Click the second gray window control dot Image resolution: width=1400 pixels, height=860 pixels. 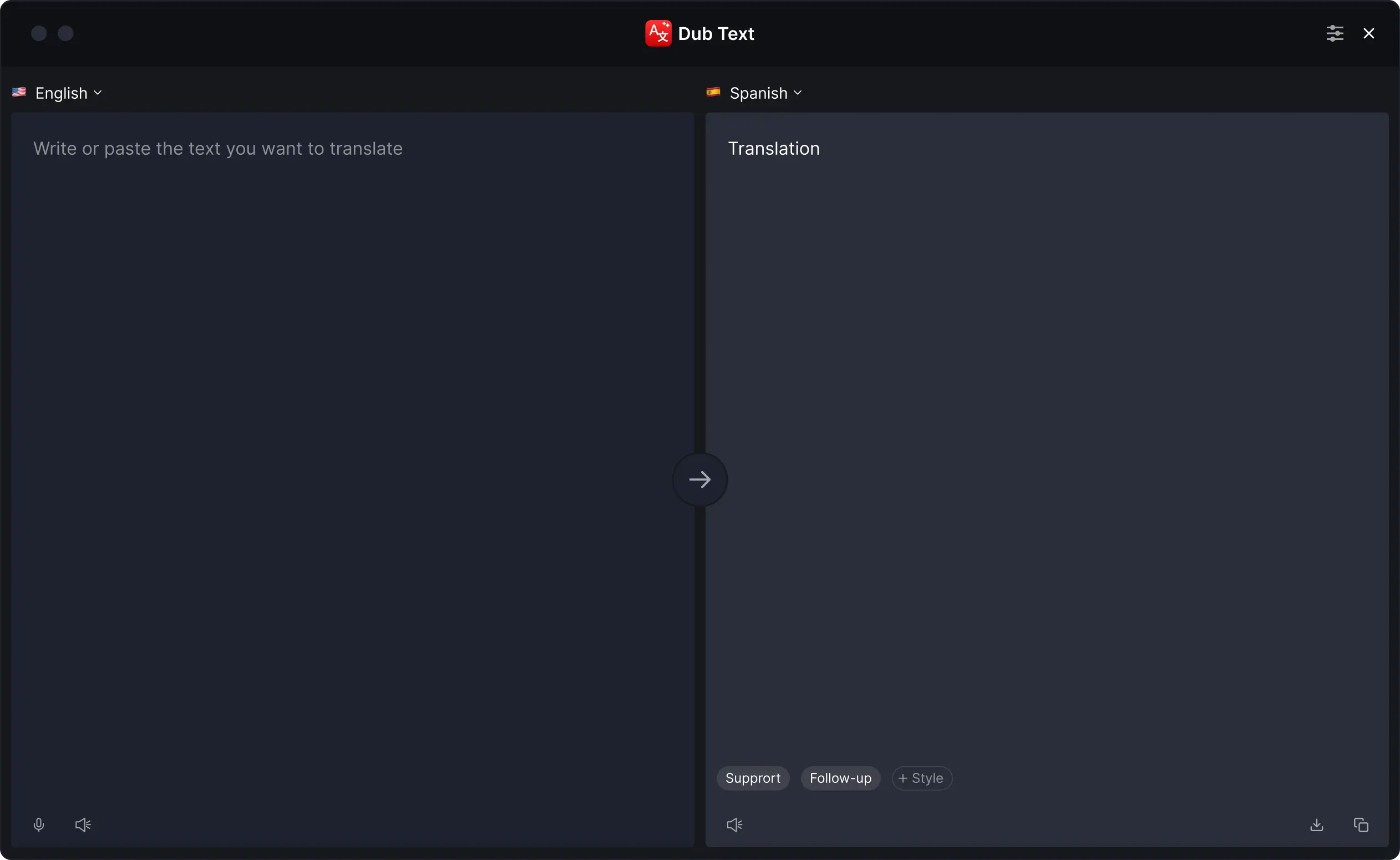point(66,33)
